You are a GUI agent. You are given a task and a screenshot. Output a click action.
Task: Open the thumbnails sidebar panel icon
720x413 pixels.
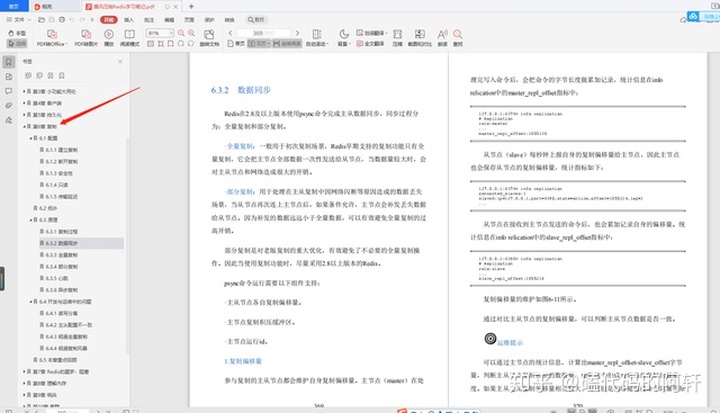pyautogui.click(x=9, y=77)
